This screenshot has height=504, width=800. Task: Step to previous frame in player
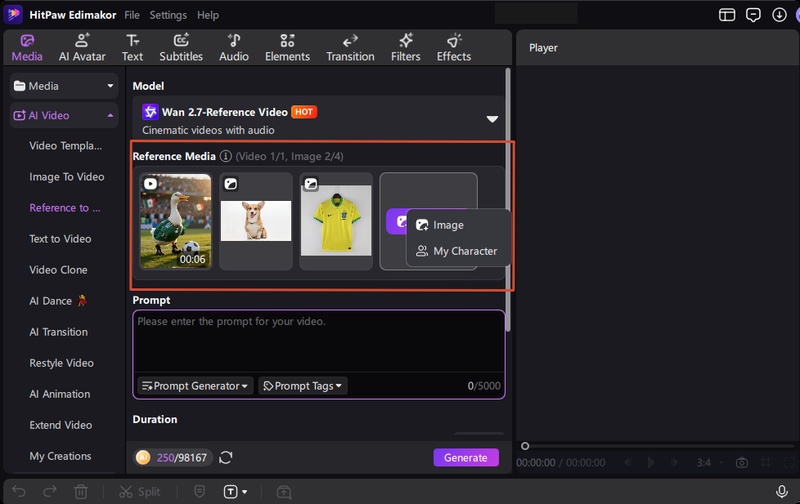coord(628,463)
